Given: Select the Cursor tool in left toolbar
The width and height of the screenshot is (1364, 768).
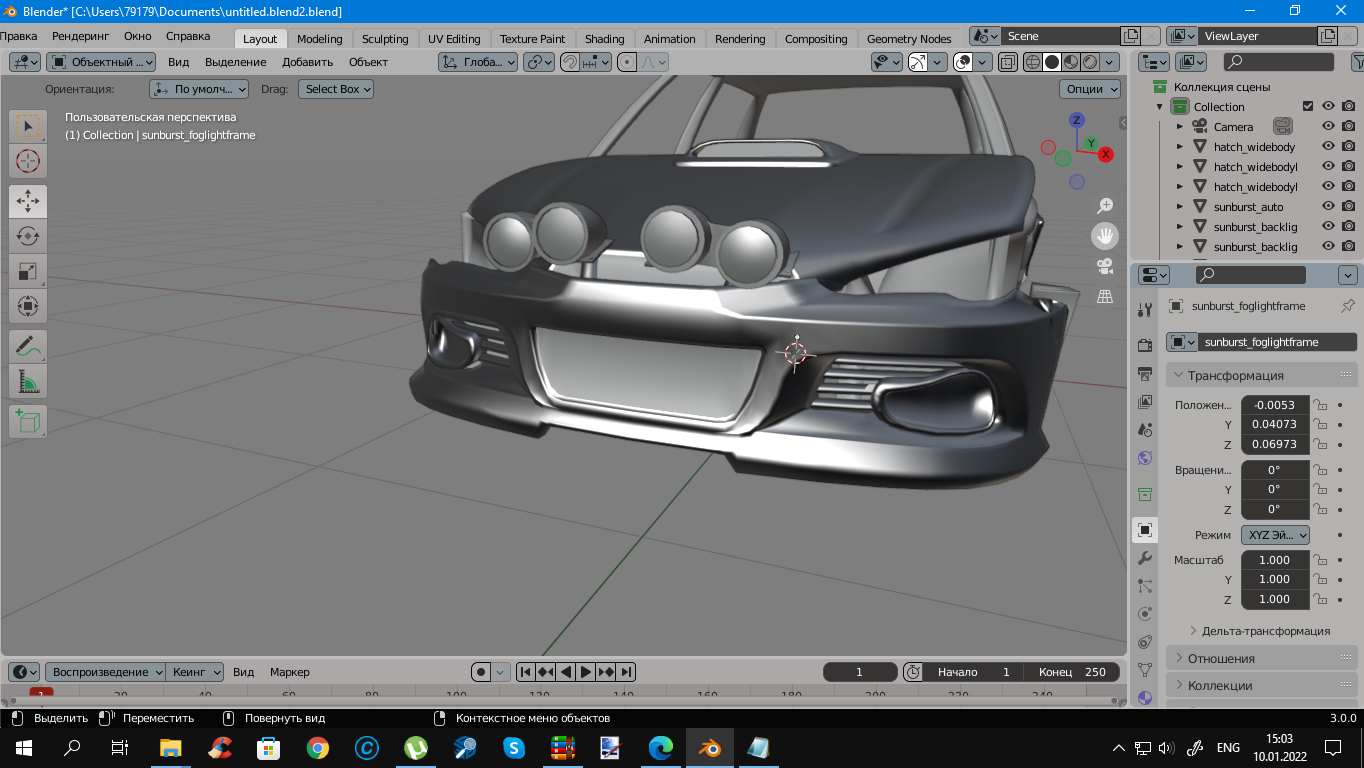Looking at the screenshot, I should coord(28,161).
